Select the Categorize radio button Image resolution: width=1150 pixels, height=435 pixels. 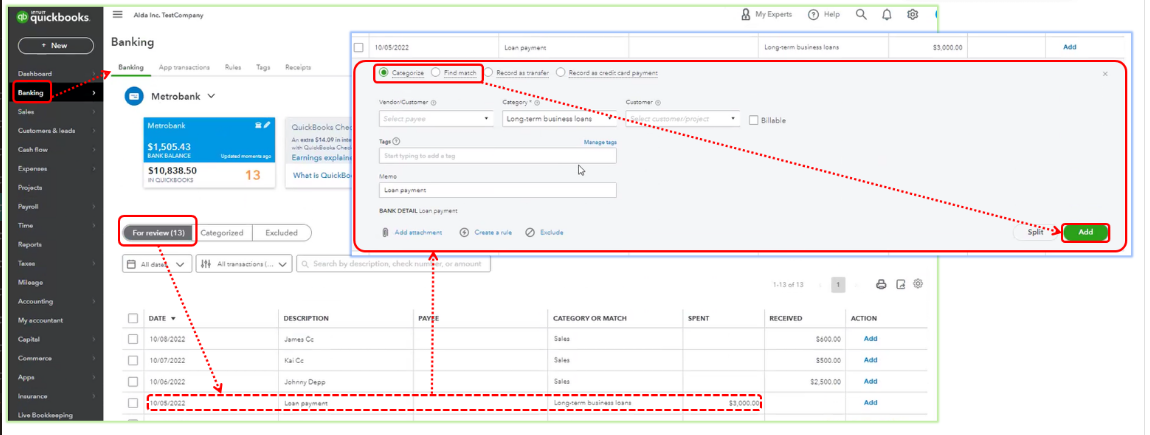point(384,73)
